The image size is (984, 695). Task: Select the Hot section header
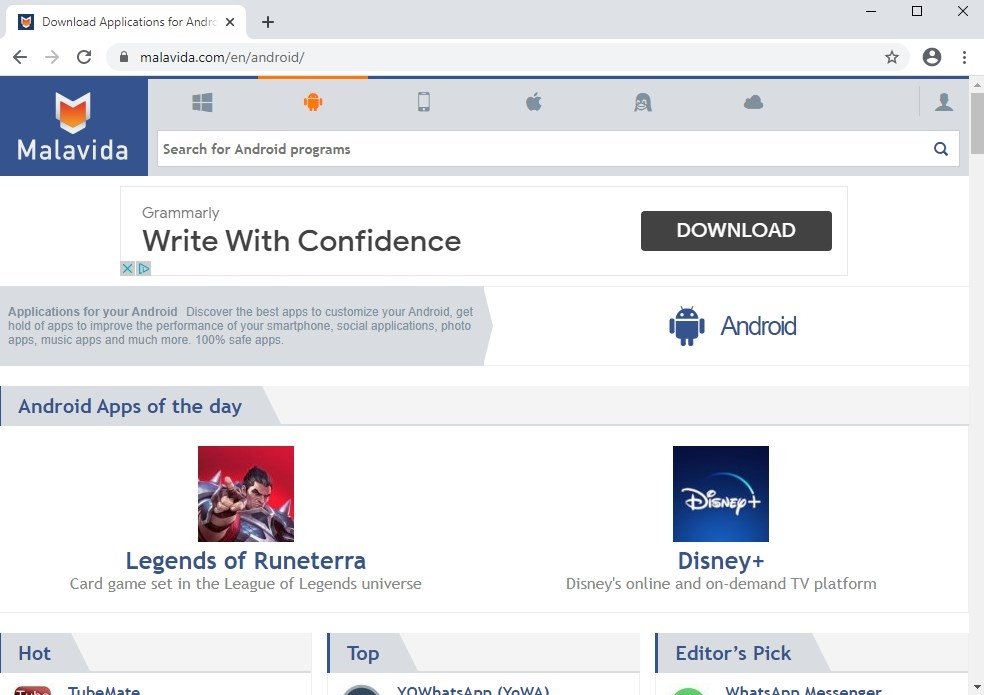point(35,653)
